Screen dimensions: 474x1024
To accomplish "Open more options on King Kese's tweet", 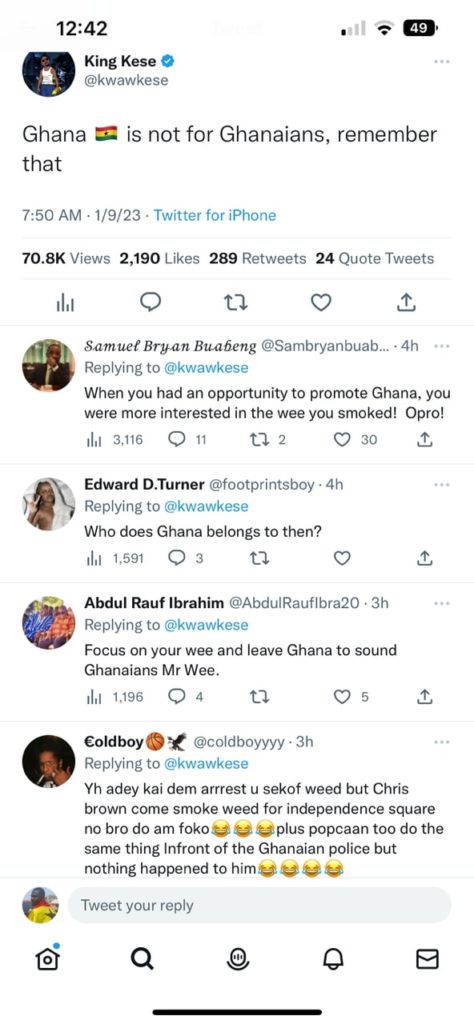I will (x=442, y=62).
